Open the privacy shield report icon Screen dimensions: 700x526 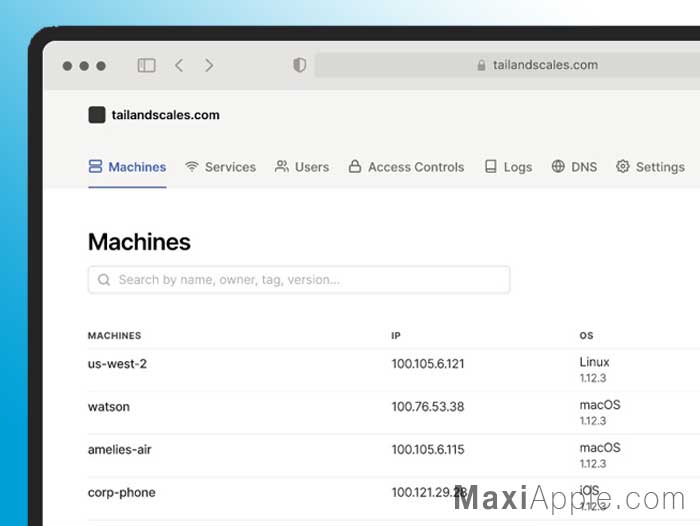300,65
